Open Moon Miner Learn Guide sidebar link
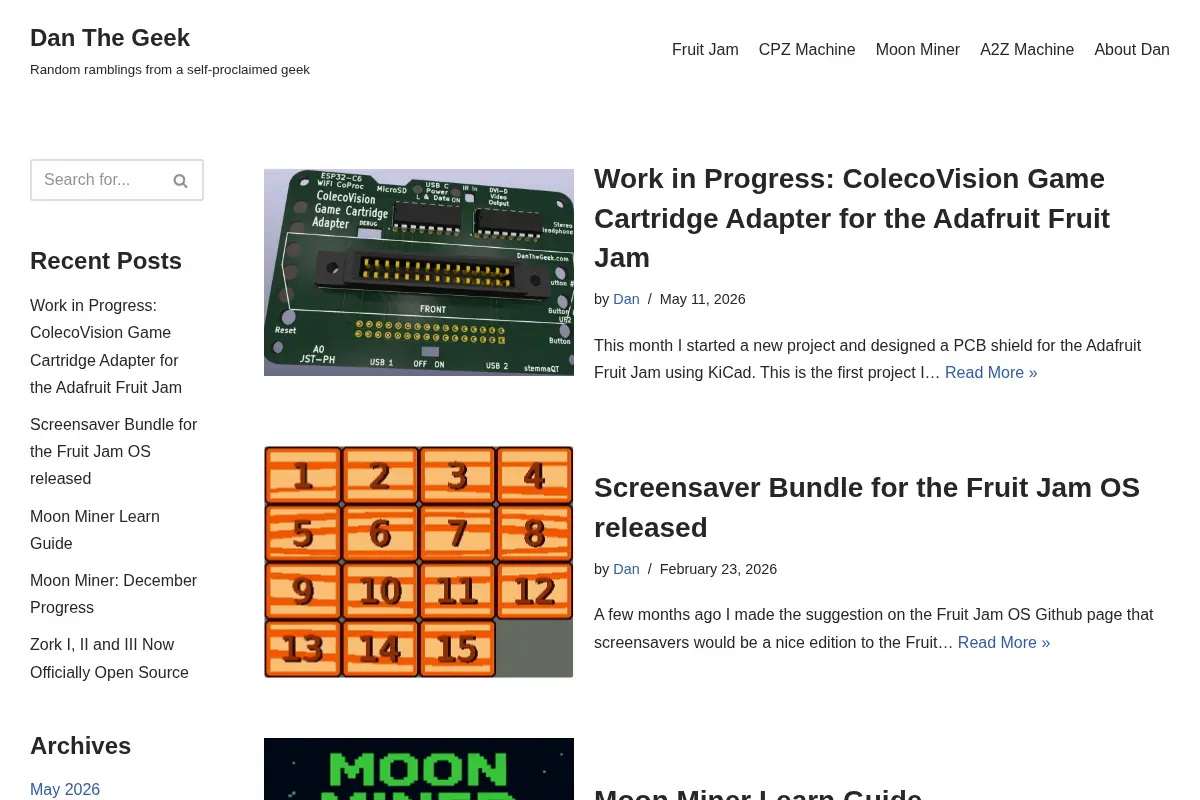Screen dimensions: 1200x800 [x=95, y=530]
